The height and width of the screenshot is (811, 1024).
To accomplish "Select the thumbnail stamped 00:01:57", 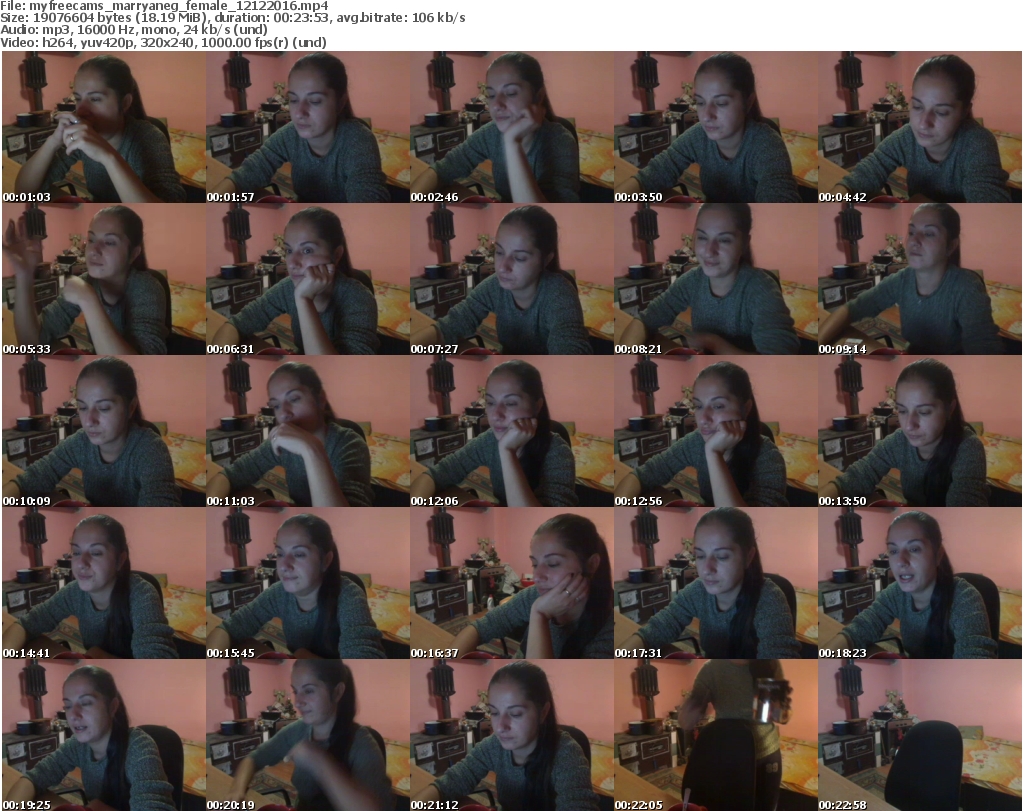I will [x=308, y=127].
